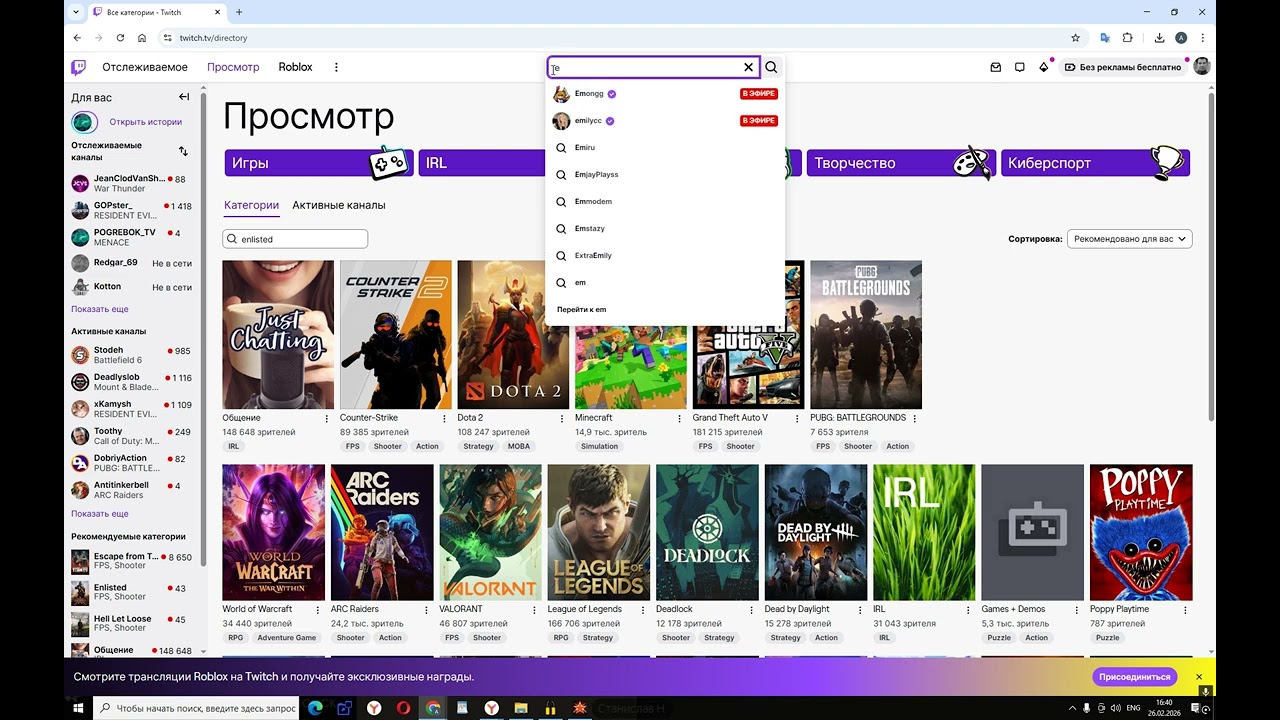Go back in browser history
Image resolution: width=1280 pixels, height=720 pixels.
tap(77, 38)
